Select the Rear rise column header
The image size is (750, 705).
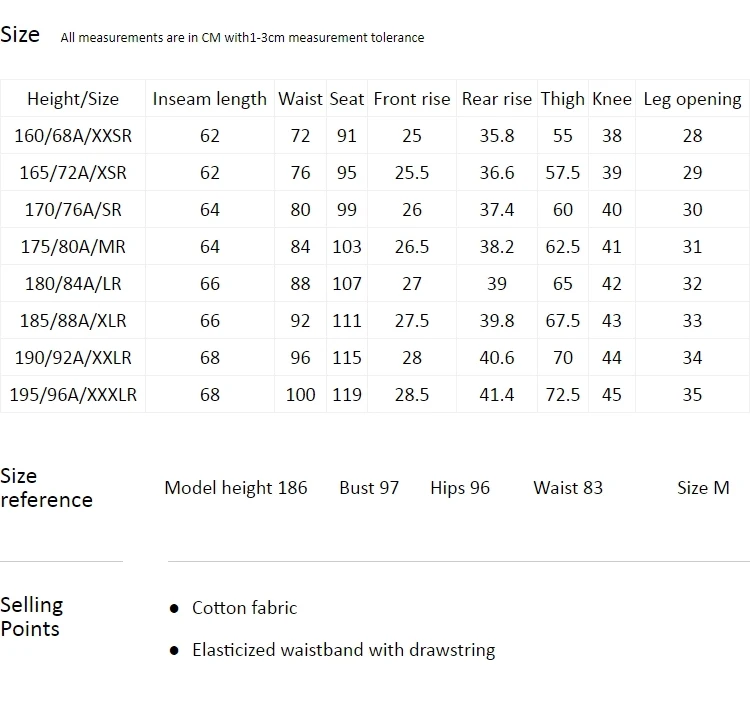496,99
